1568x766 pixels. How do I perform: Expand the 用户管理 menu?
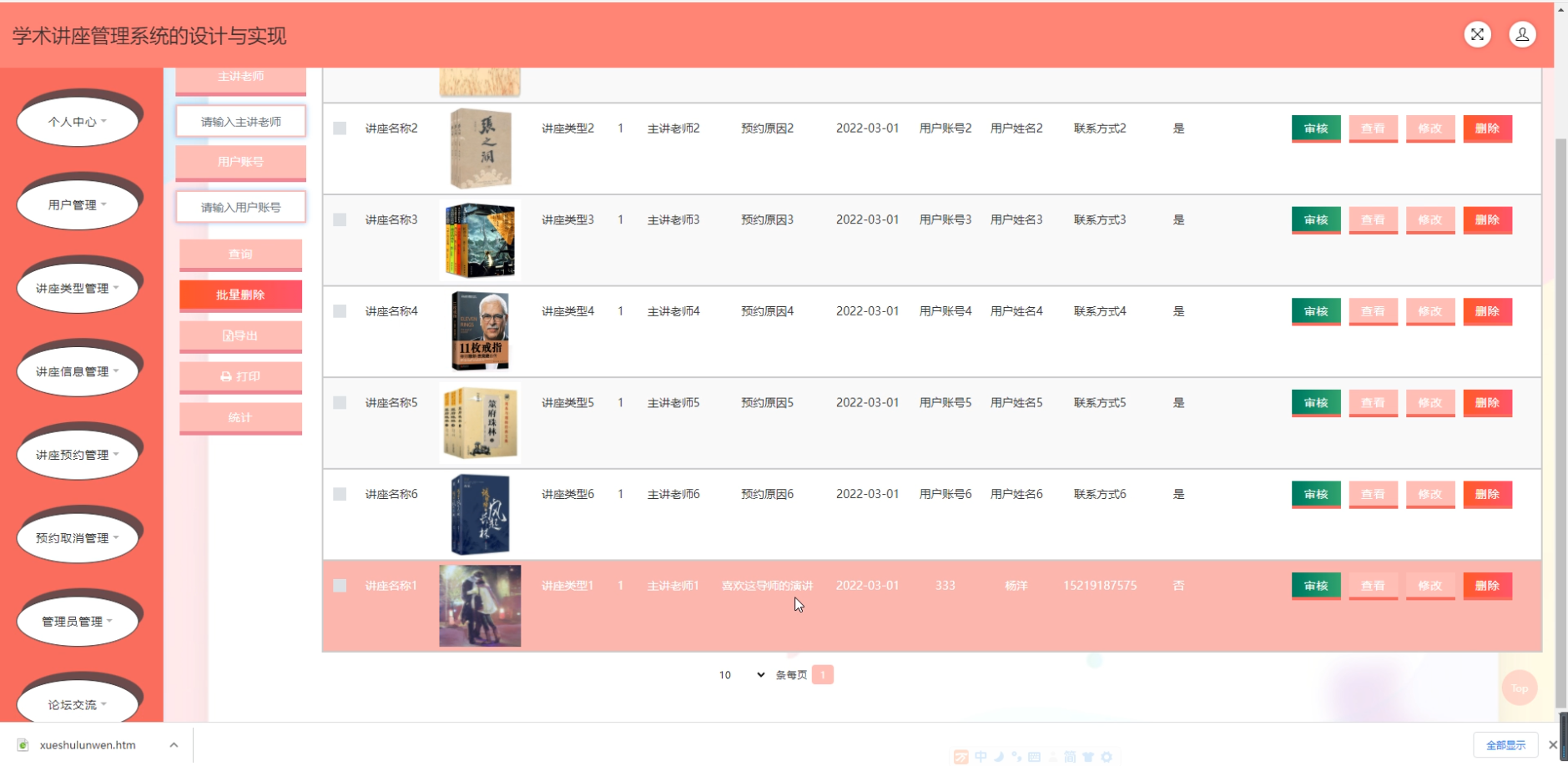coord(78,205)
